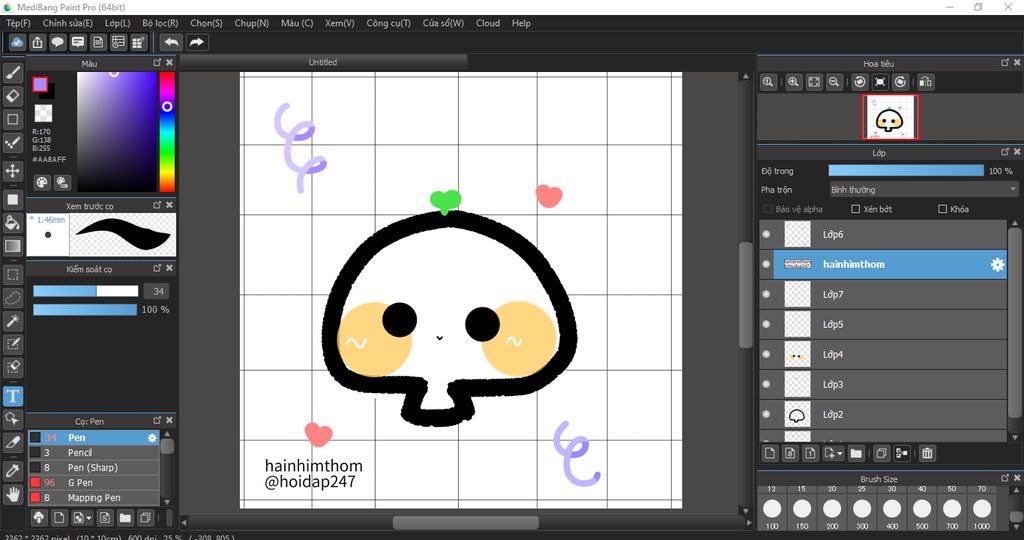Open the Chỉnh sửa(E) menu
This screenshot has width=1024, height=540.
(68, 23)
